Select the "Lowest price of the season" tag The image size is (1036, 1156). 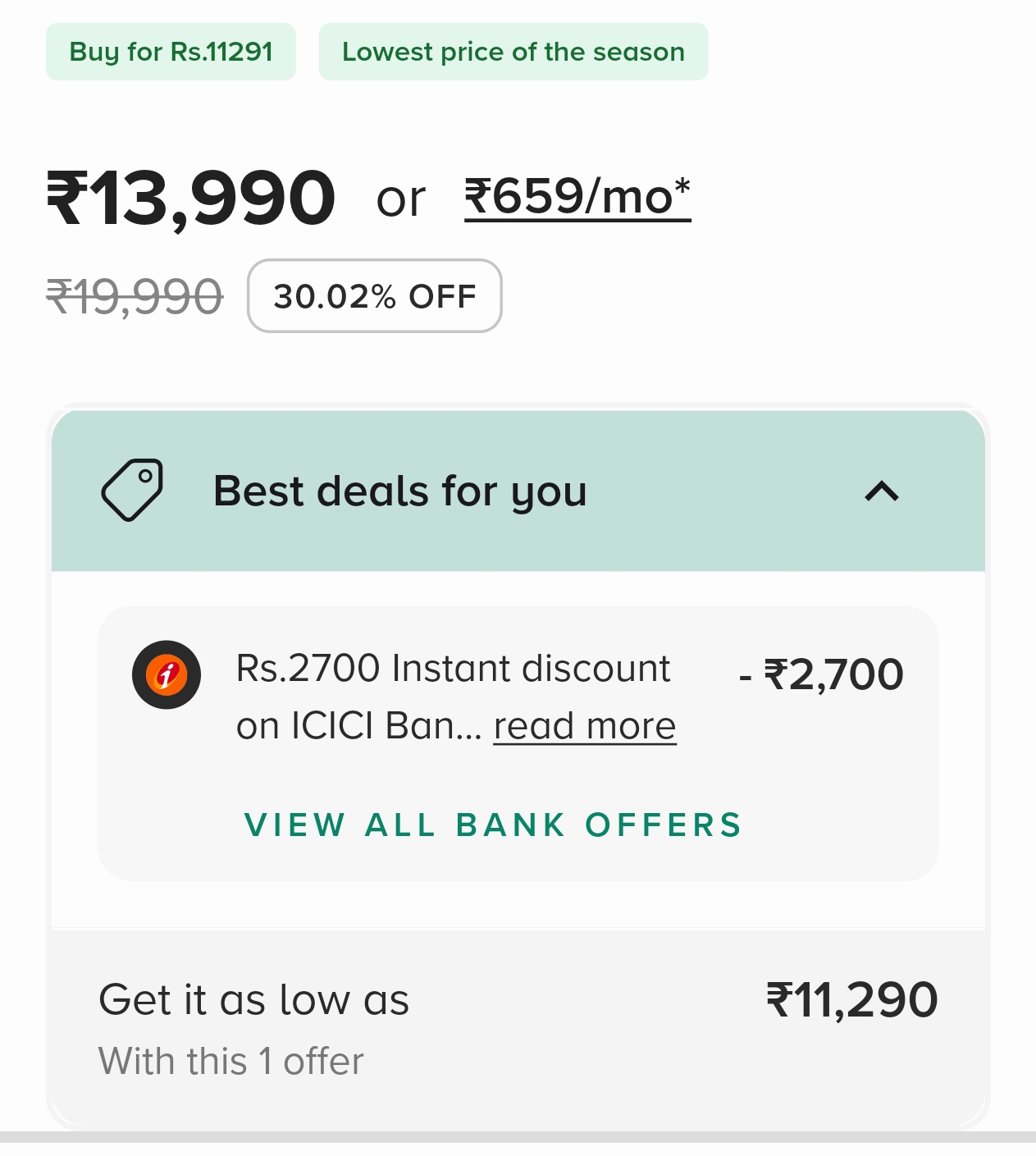pyautogui.click(x=513, y=52)
